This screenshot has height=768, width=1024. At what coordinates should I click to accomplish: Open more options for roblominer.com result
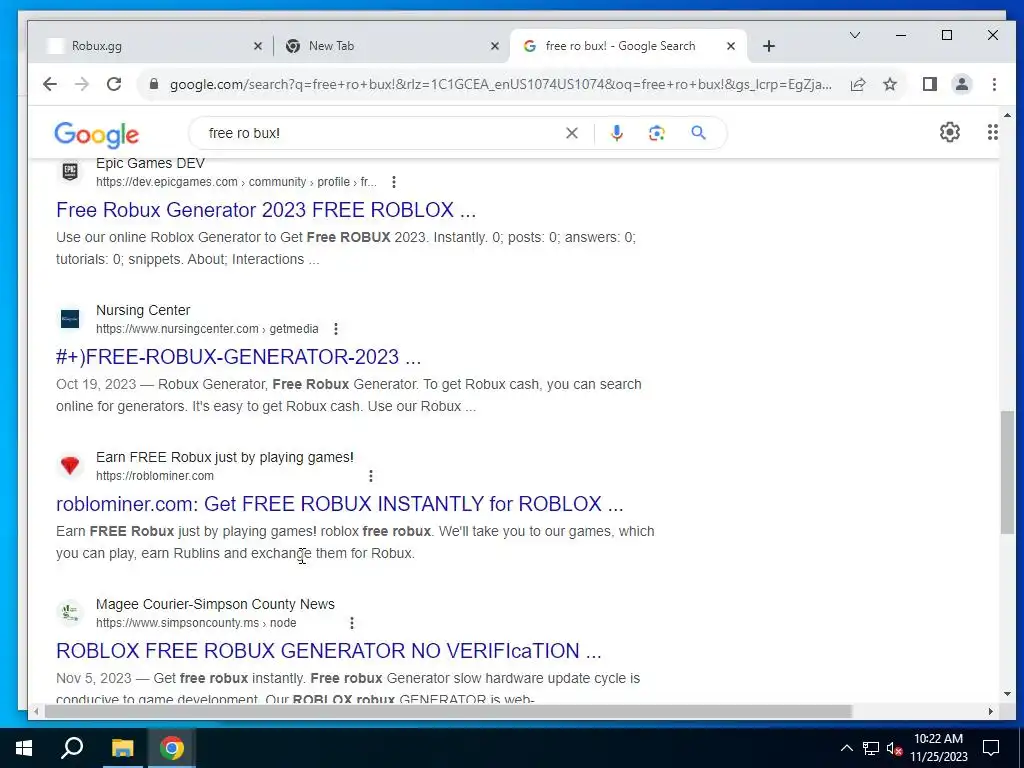click(370, 476)
